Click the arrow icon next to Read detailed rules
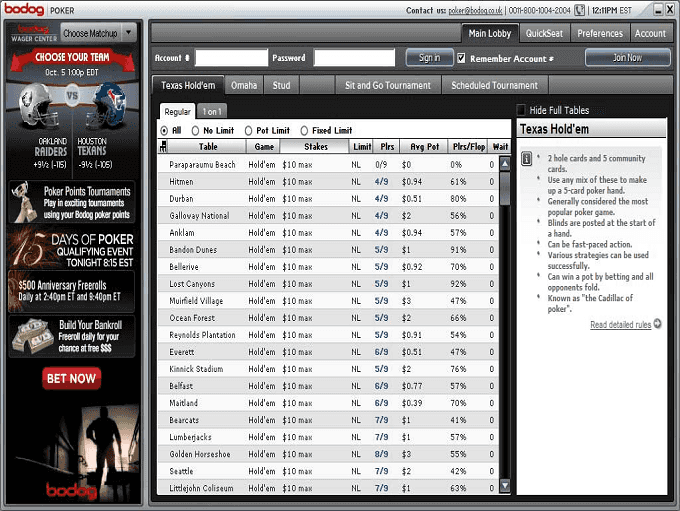The height and width of the screenshot is (511, 680). [x=657, y=324]
